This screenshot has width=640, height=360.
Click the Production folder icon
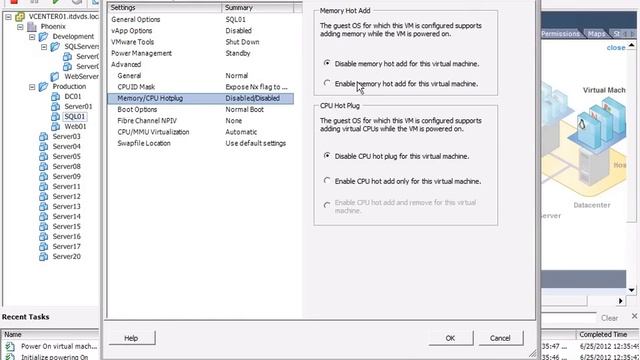(43, 87)
